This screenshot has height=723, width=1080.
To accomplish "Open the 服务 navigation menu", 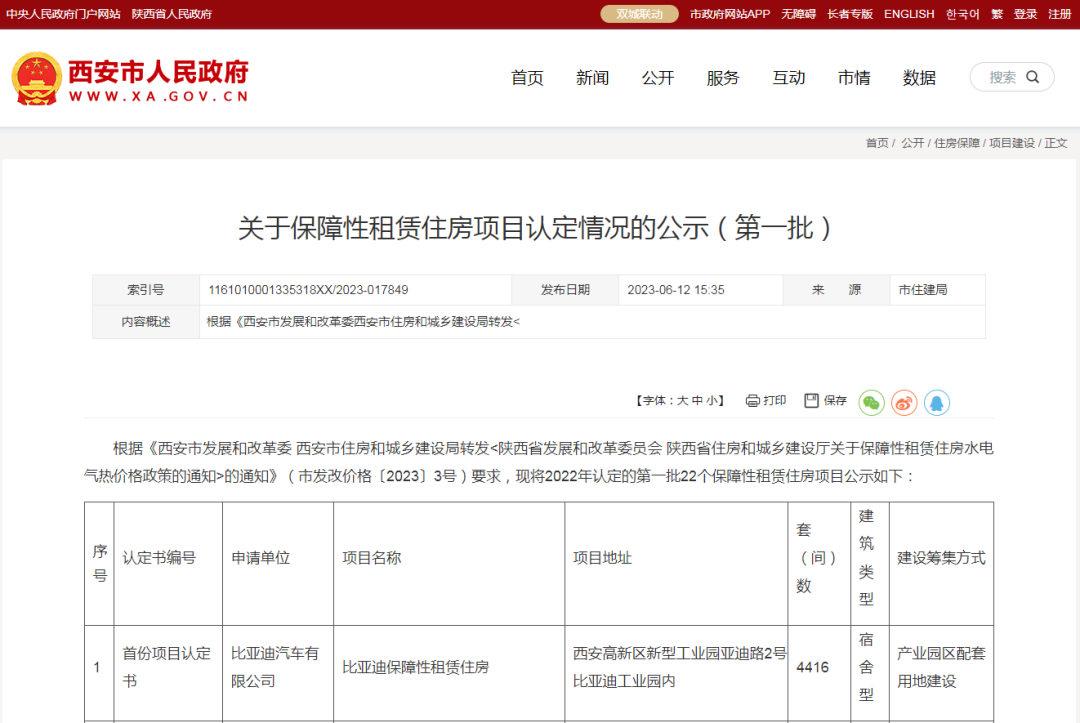I will 723,78.
